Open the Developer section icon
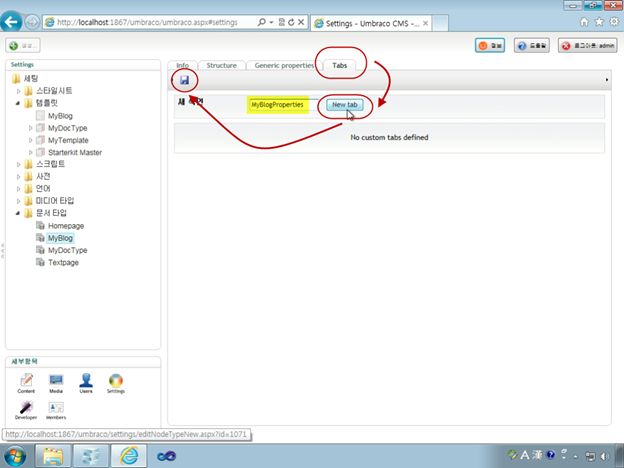624x468 pixels. (26, 410)
